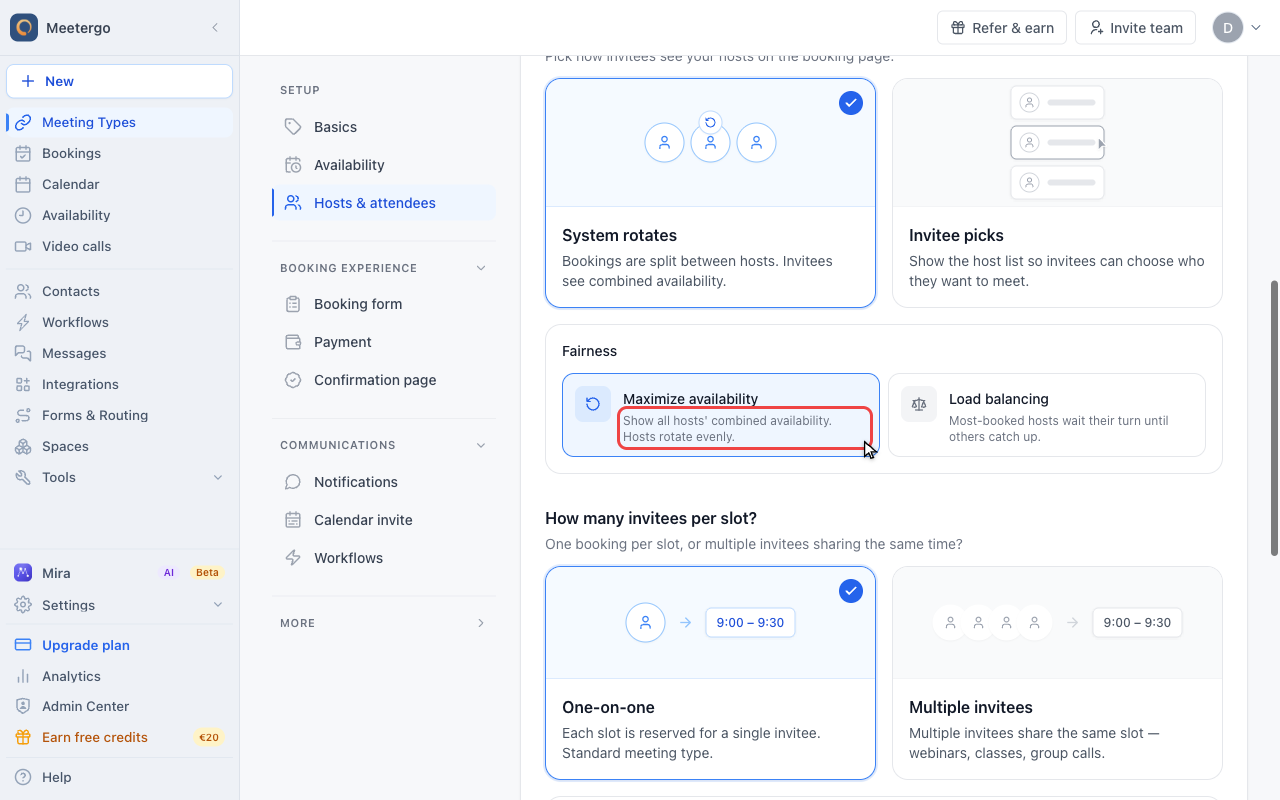The image size is (1280, 800).
Task: Click the Payment wallet icon
Action: click(x=293, y=342)
